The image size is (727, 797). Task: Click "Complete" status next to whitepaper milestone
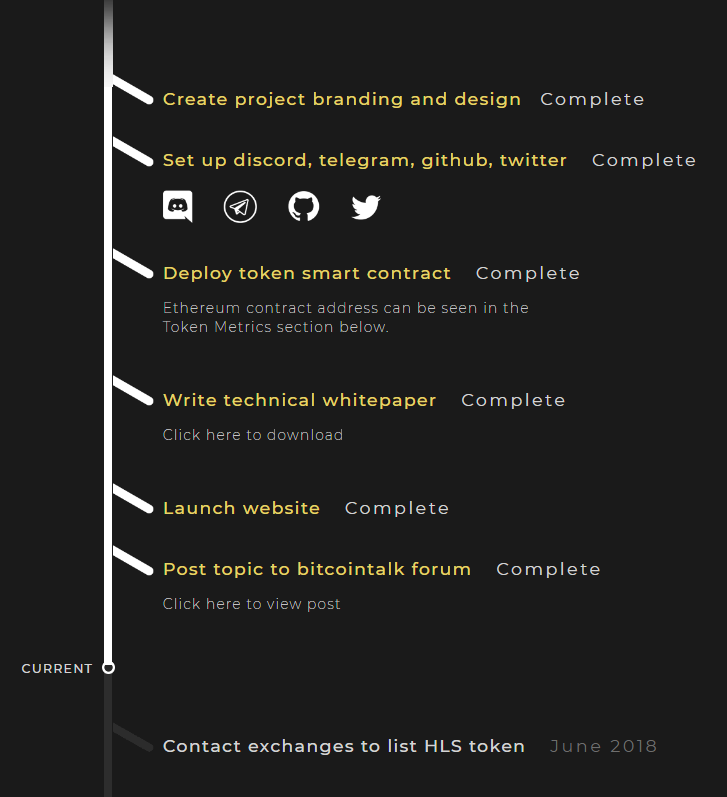tap(513, 400)
